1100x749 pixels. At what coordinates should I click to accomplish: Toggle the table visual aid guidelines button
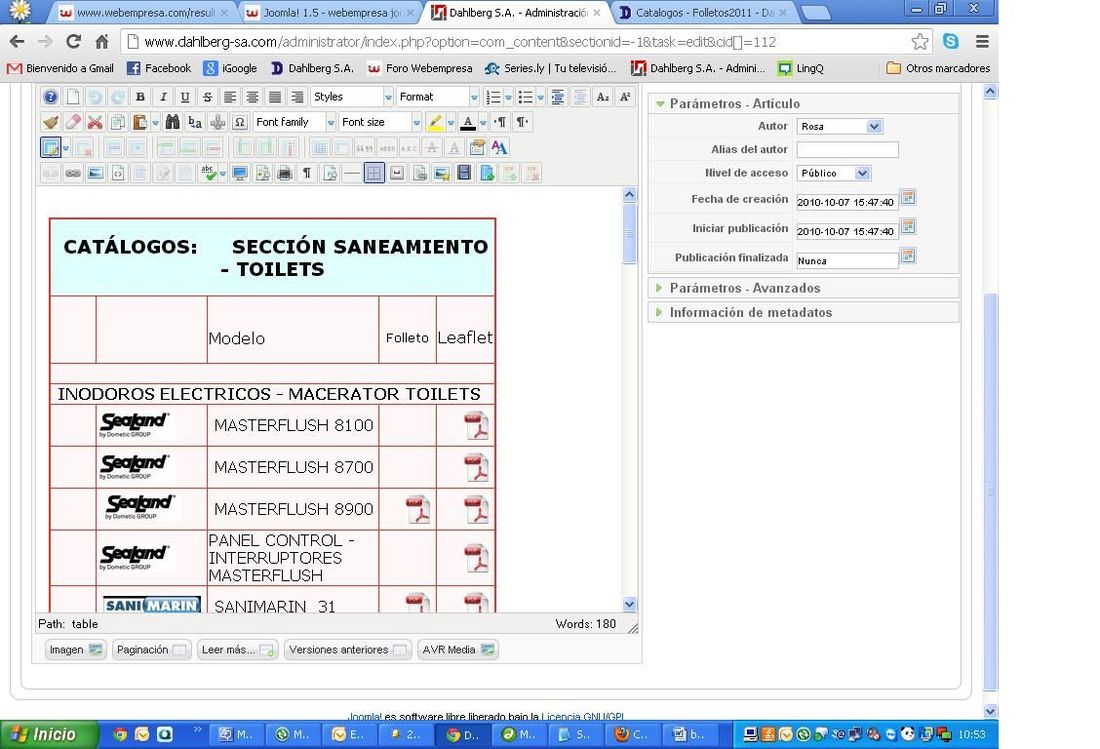[x=375, y=173]
